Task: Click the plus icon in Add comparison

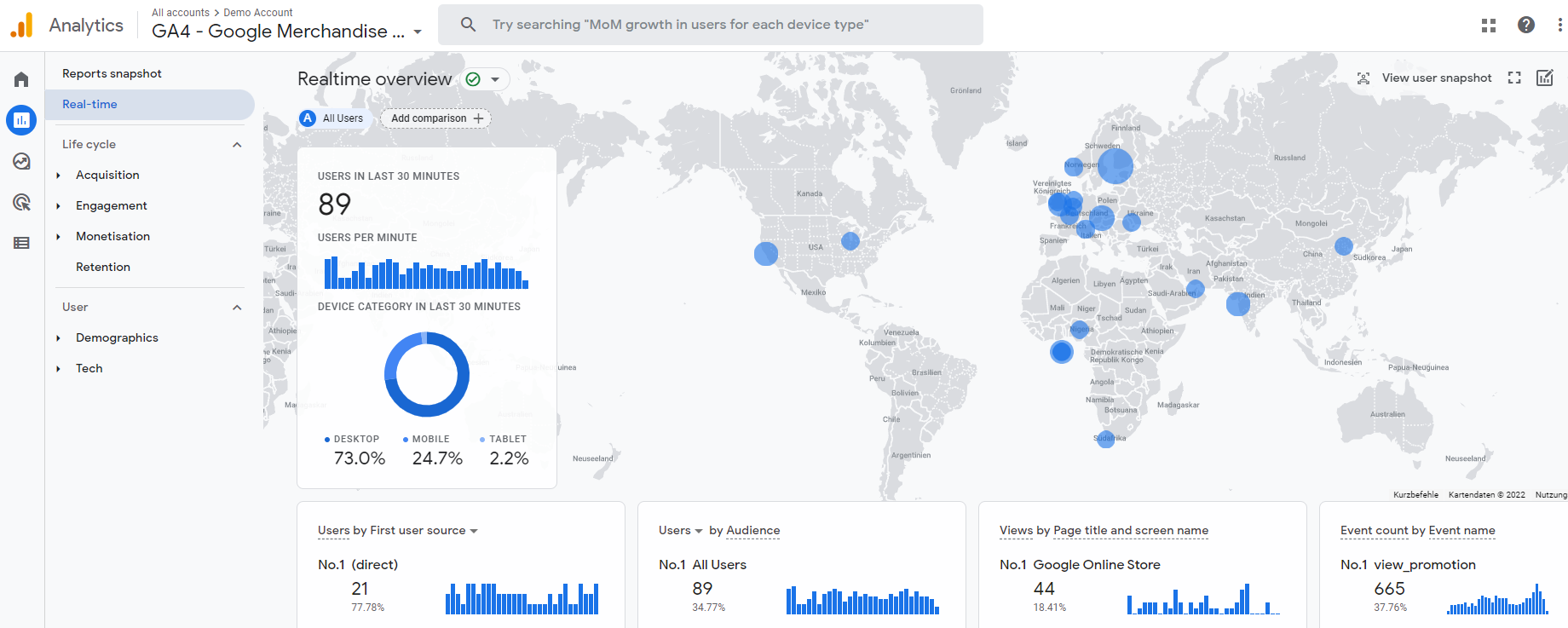Action: click(x=478, y=118)
